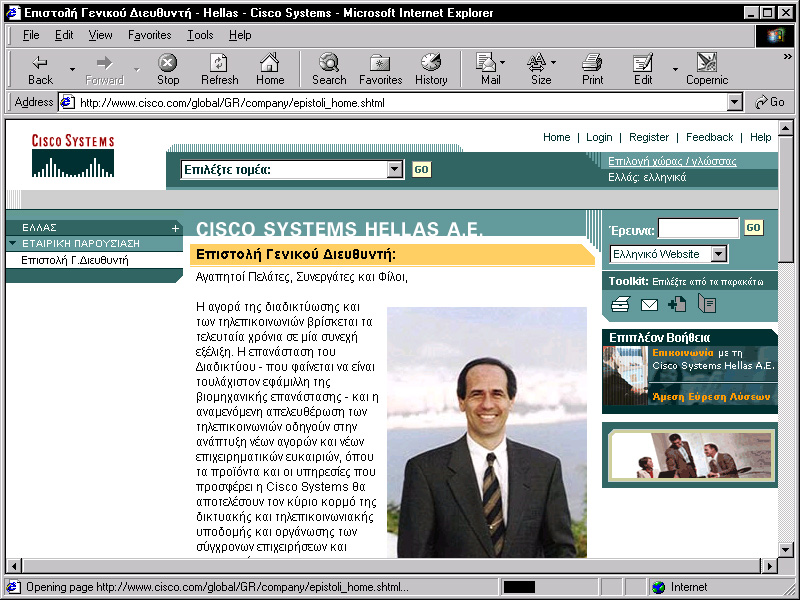Select Επιστολή Γ.Διευθυντή in sidebar
The height and width of the screenshot is (600, 800).
[x=75, y=260]
